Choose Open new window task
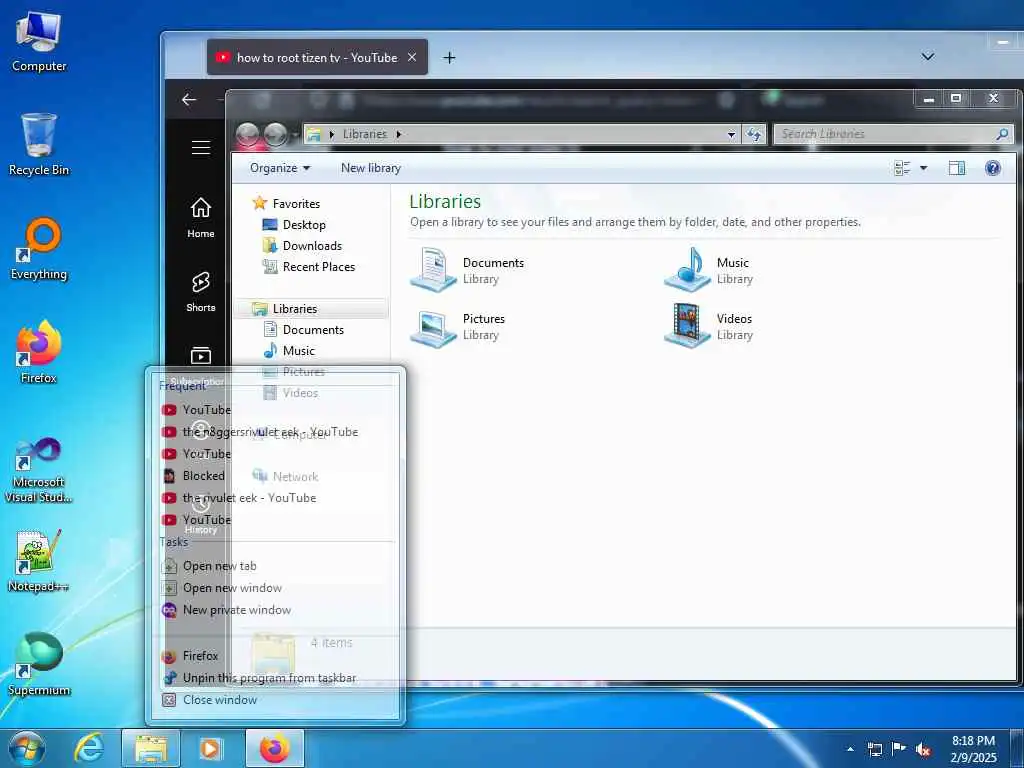This screenshot has height=768, width=1024. 278,588
